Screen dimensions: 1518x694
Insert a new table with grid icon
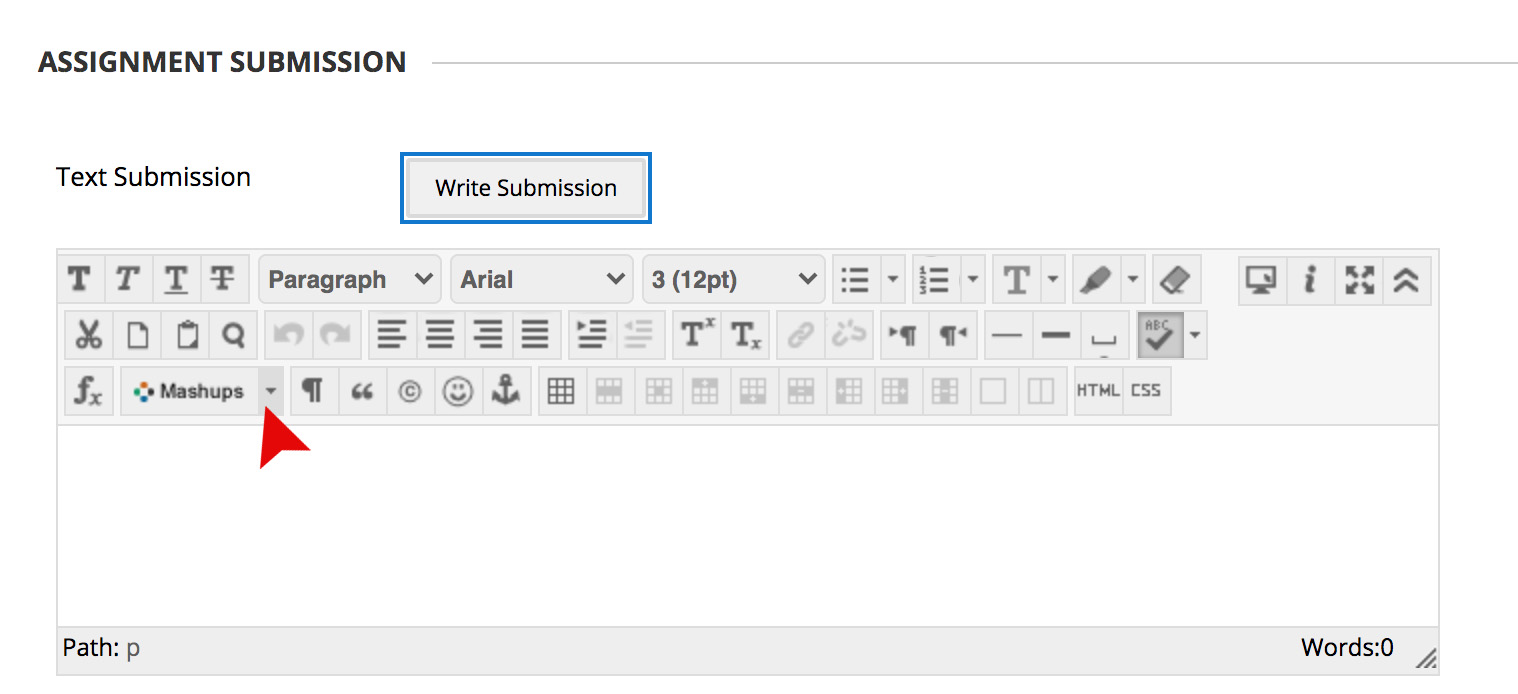point(562,391)
